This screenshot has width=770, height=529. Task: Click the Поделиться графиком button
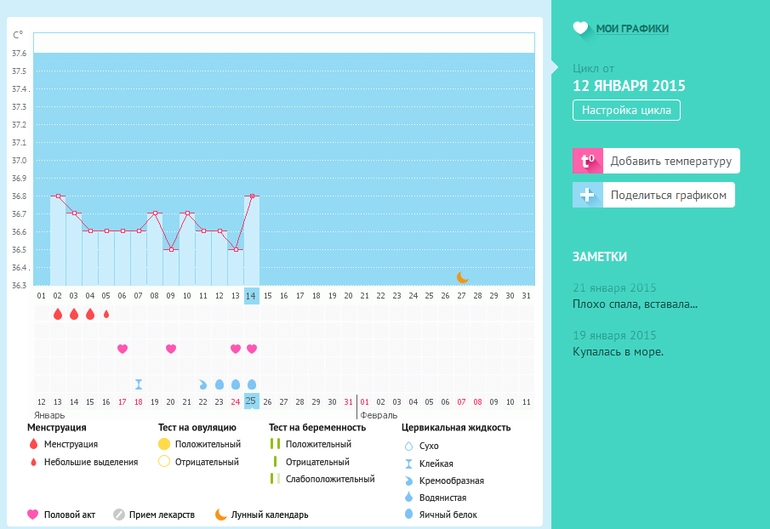point(668,195)
